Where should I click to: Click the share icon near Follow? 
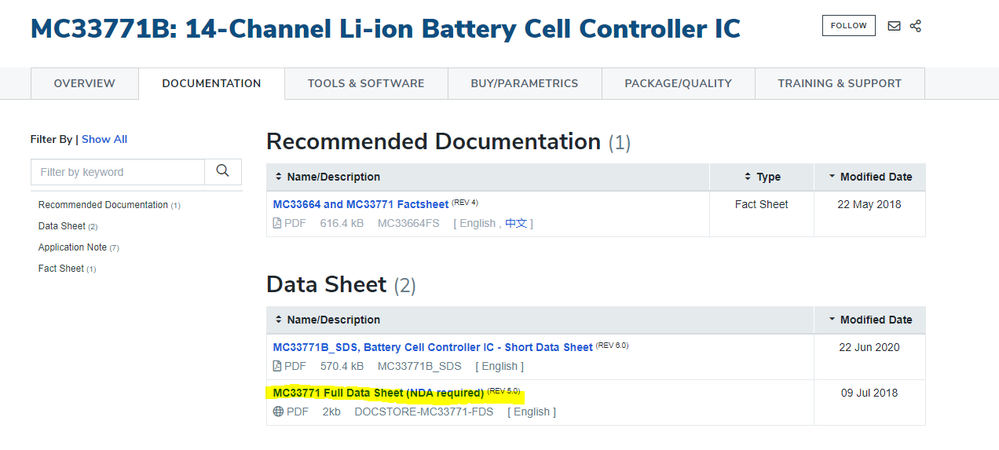click(x=915, y=26)
